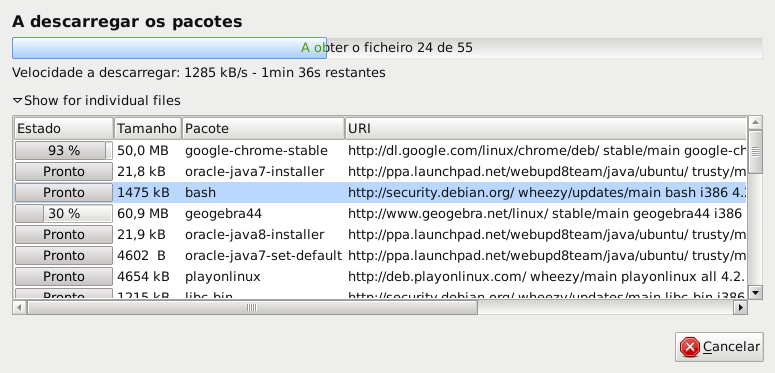Sort by the Estado column header

[64, 128]
